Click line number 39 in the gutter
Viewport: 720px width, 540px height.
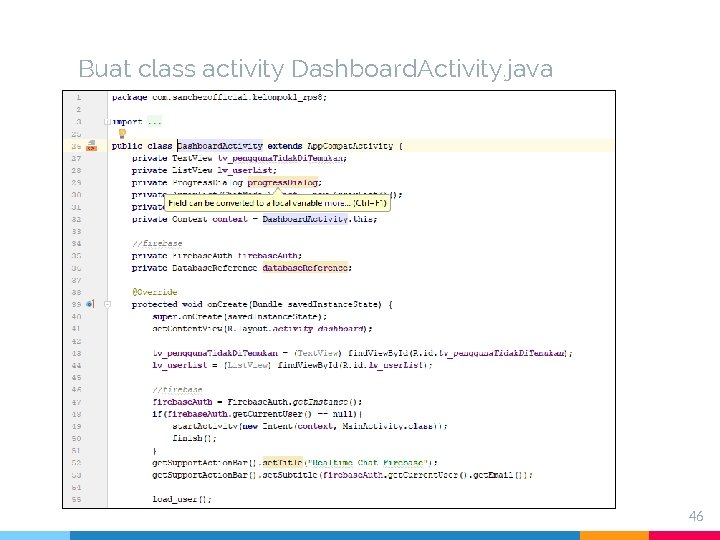point(76,304)
